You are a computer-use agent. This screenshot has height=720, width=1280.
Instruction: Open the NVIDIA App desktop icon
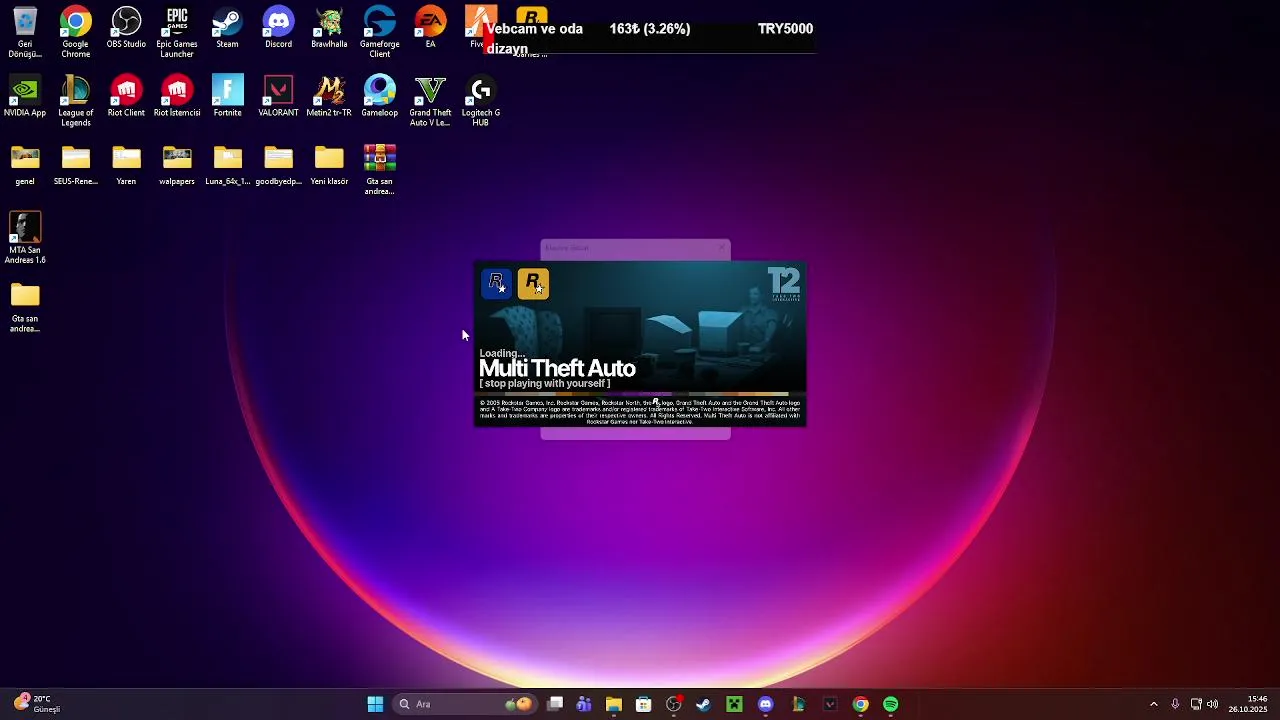[25, 96]
